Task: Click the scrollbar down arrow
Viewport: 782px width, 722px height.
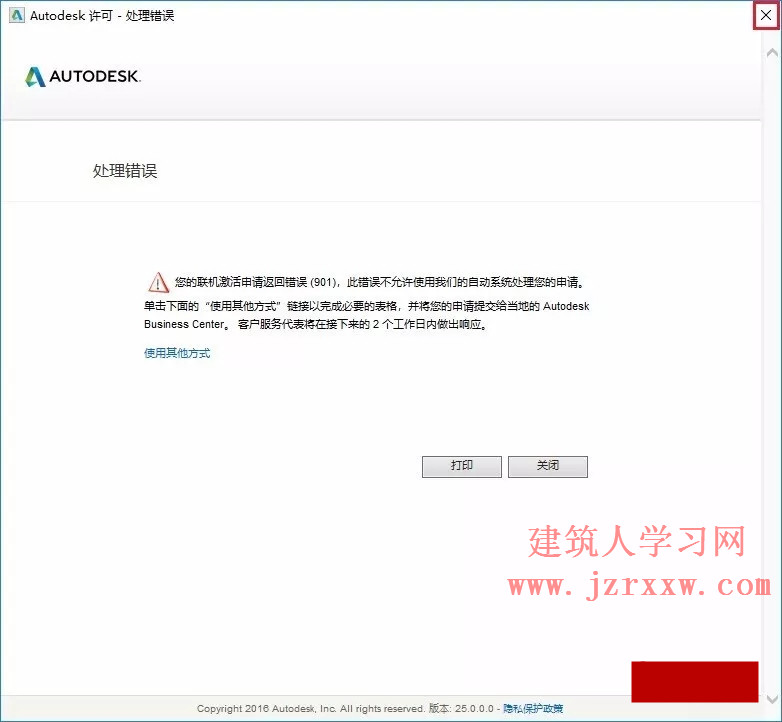Action: tap(772, 699)
